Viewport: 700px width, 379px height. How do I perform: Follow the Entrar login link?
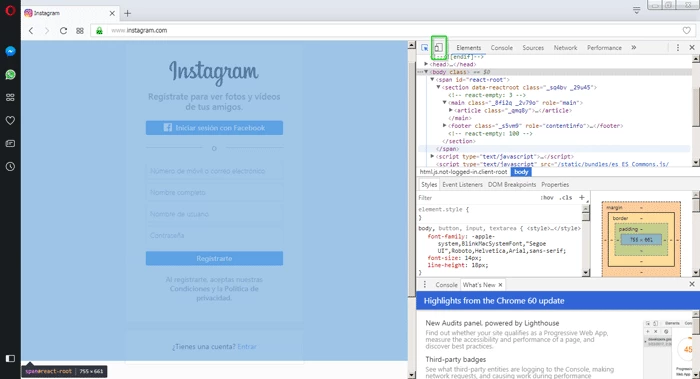247,346
